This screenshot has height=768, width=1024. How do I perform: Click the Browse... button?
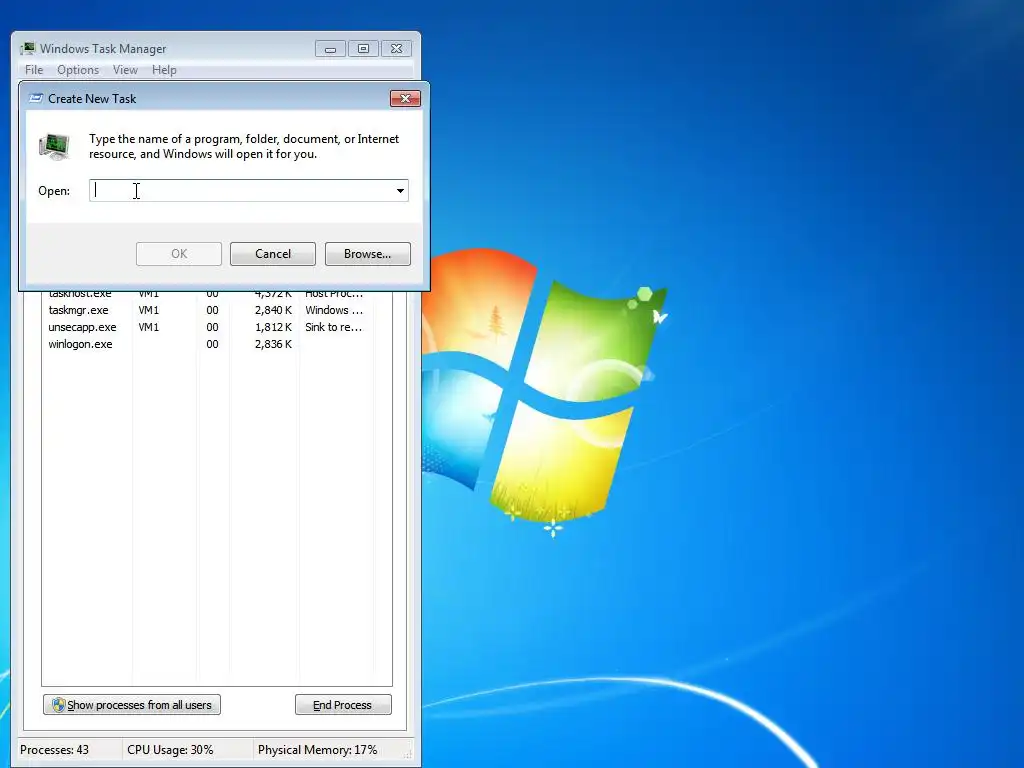[368, 254]
